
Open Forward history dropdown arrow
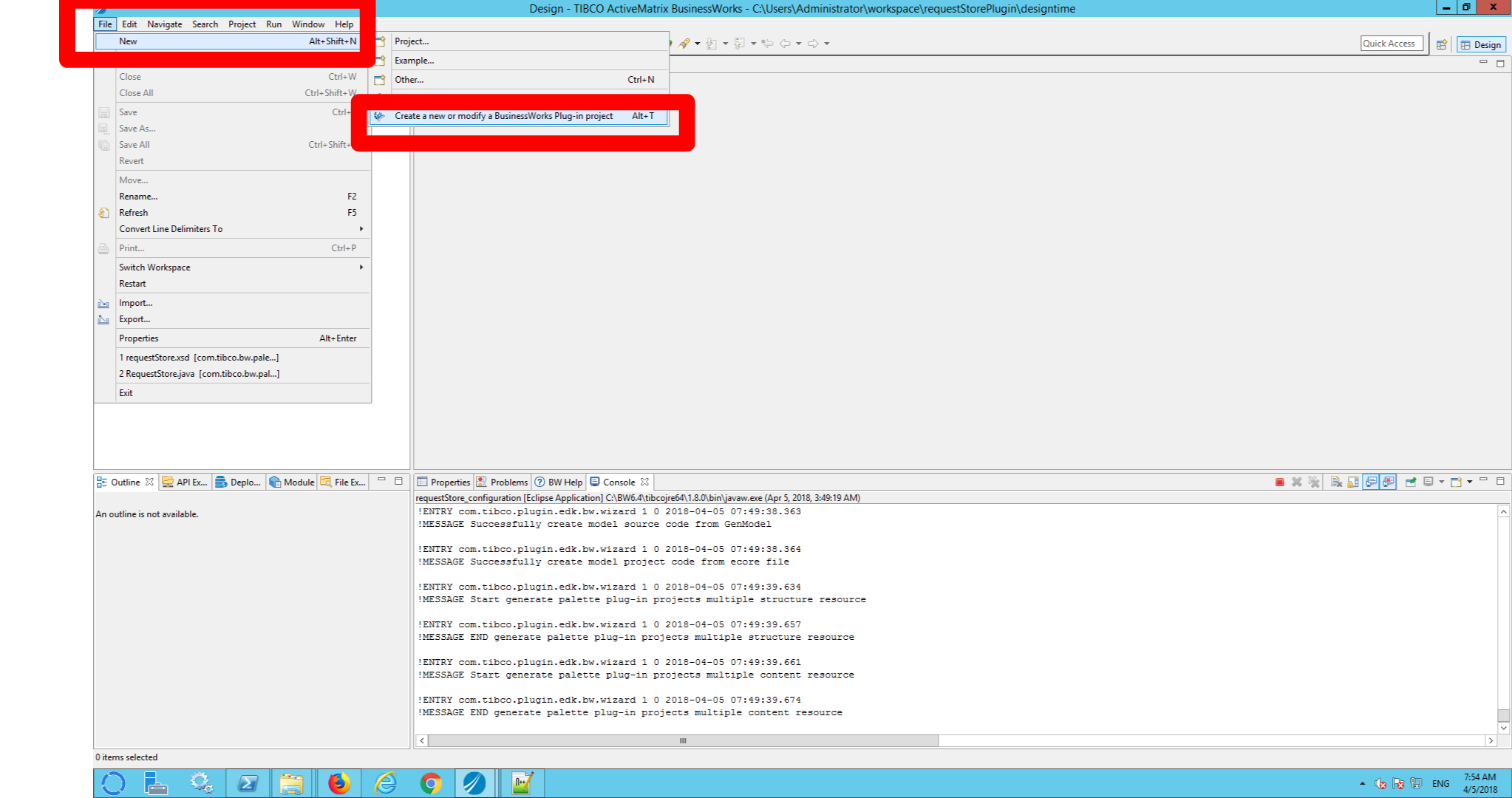(x=827, y=44)
